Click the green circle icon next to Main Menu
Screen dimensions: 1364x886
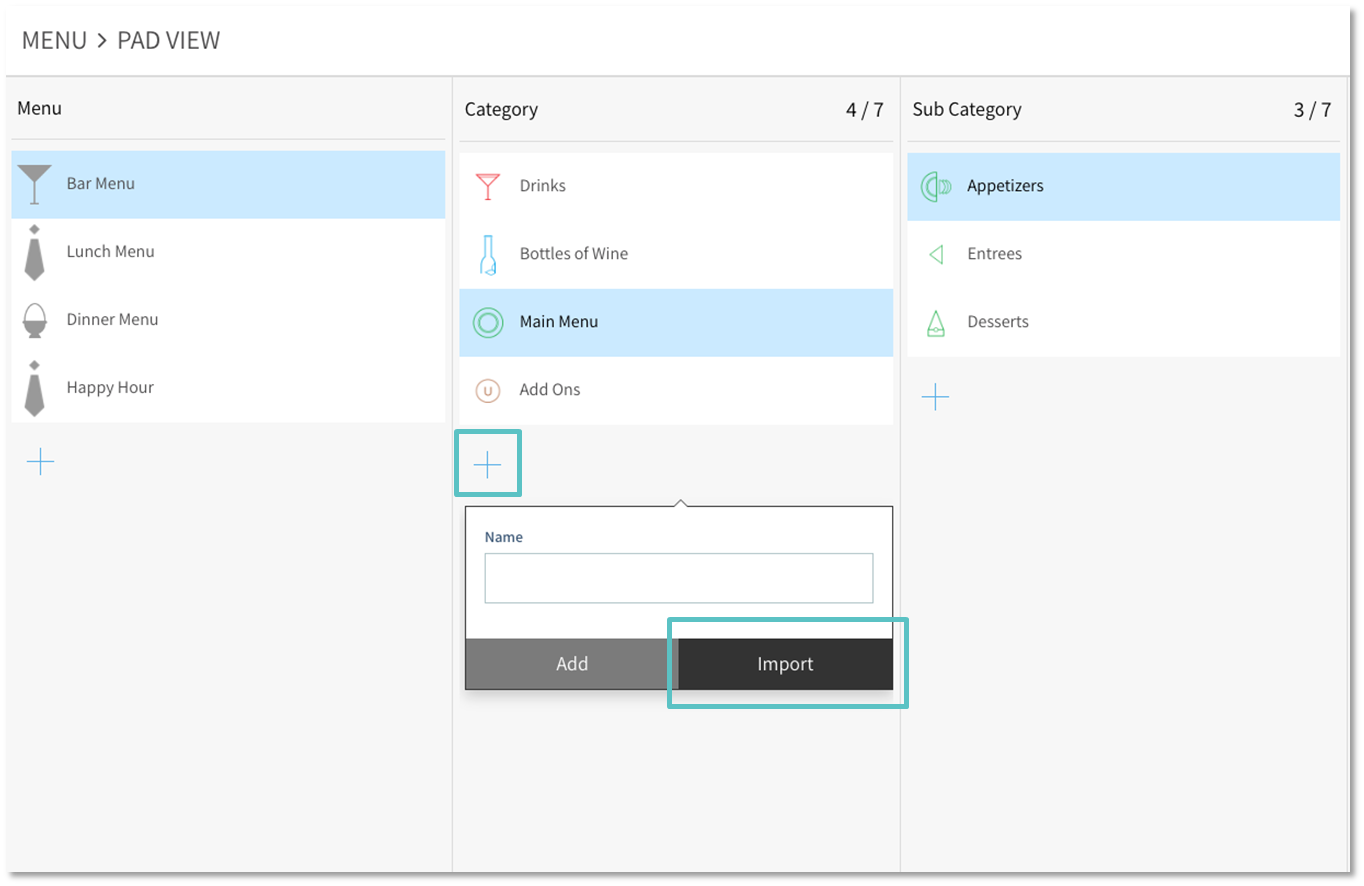pos(487,322)
